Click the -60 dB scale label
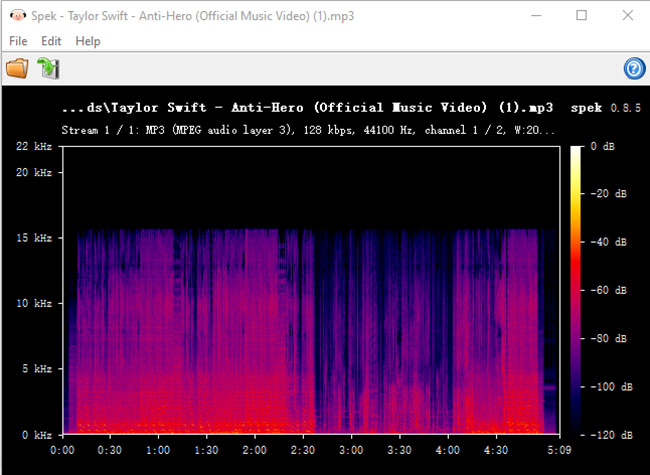Screen dimensions: 650x475 pos(608,290)
